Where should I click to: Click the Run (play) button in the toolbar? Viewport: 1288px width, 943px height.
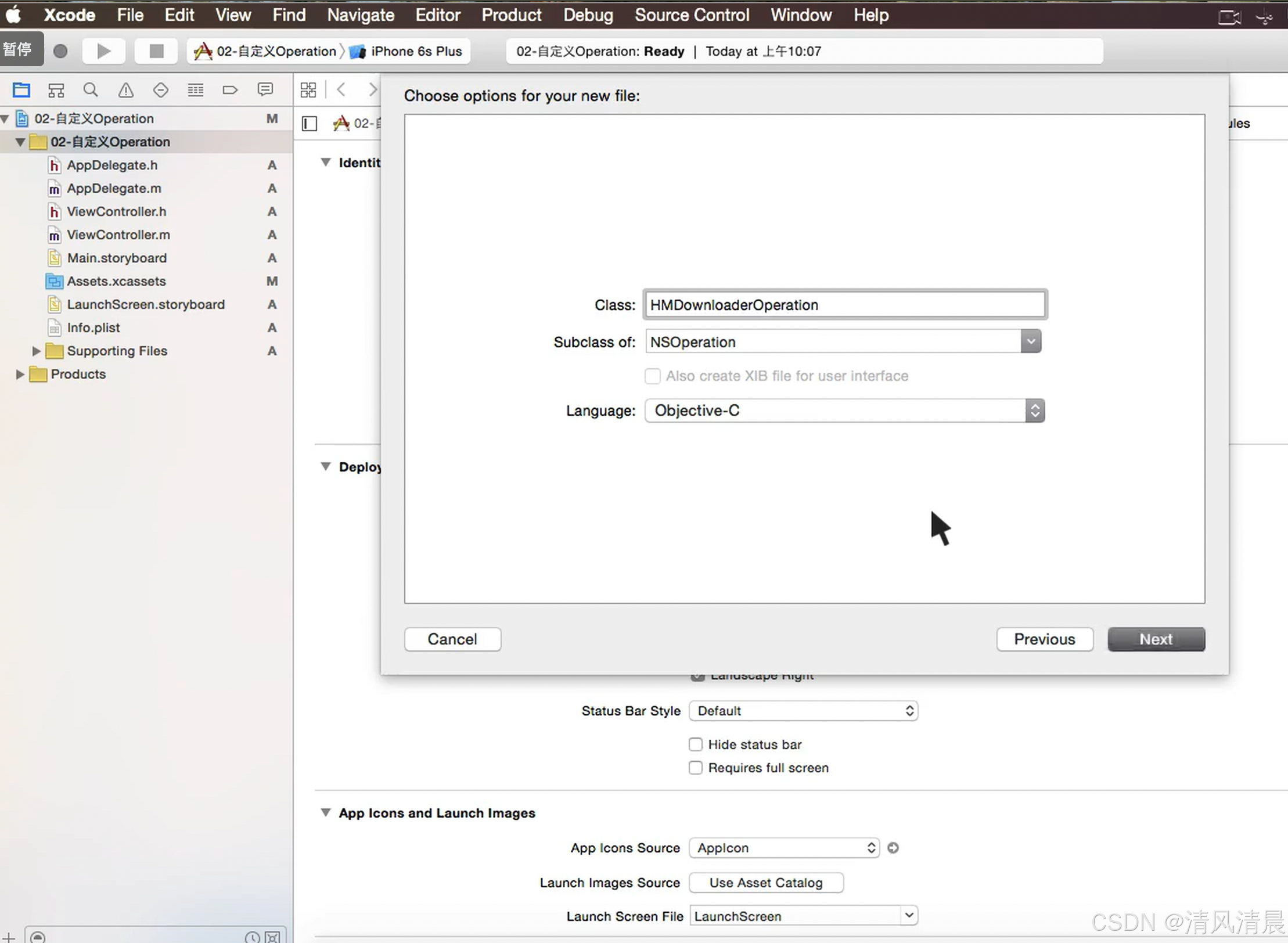103,51
